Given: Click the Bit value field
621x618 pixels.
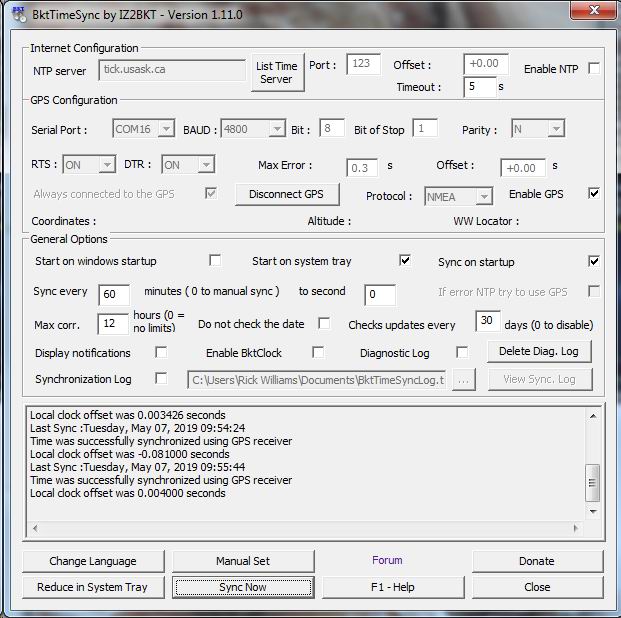Looking at the screenshot, I should tap(331, 128).
